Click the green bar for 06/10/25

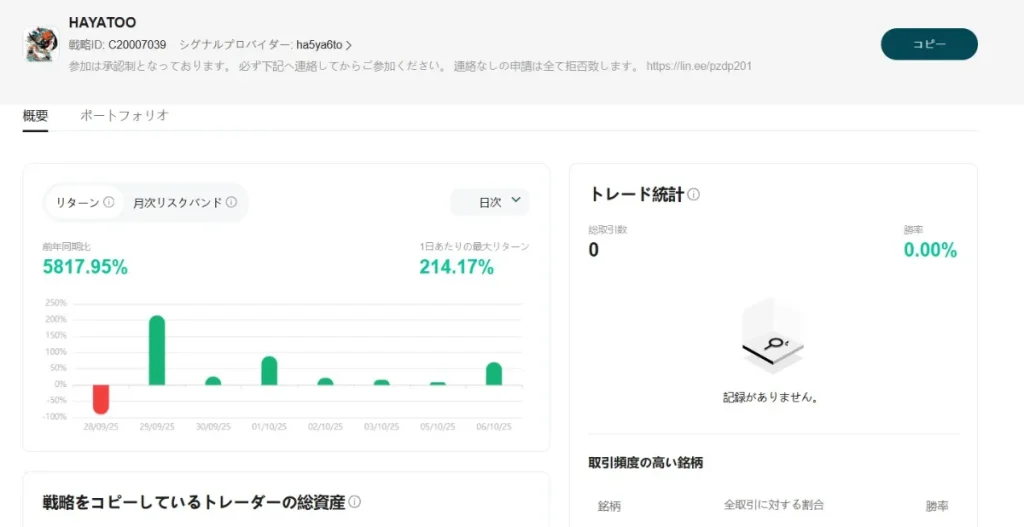click(x=494, y=374)
